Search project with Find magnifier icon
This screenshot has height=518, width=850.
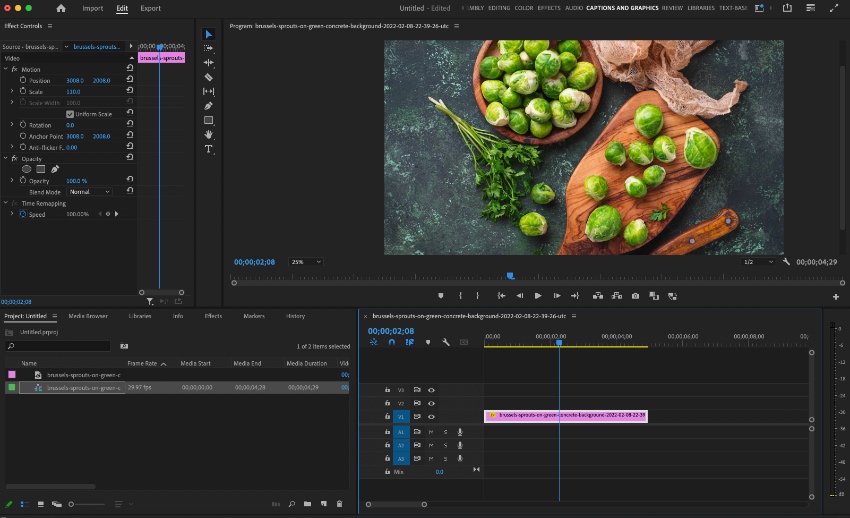[x=292, y=504]
